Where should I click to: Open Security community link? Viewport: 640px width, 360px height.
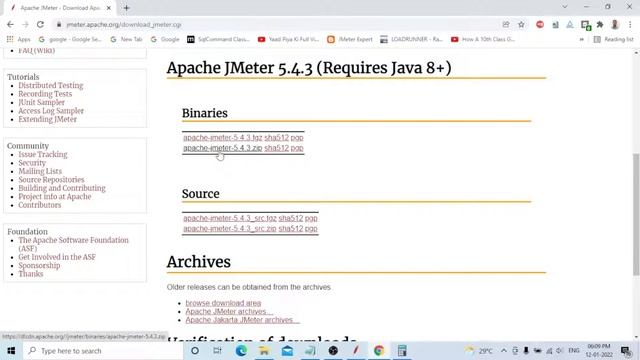point(32,163)
